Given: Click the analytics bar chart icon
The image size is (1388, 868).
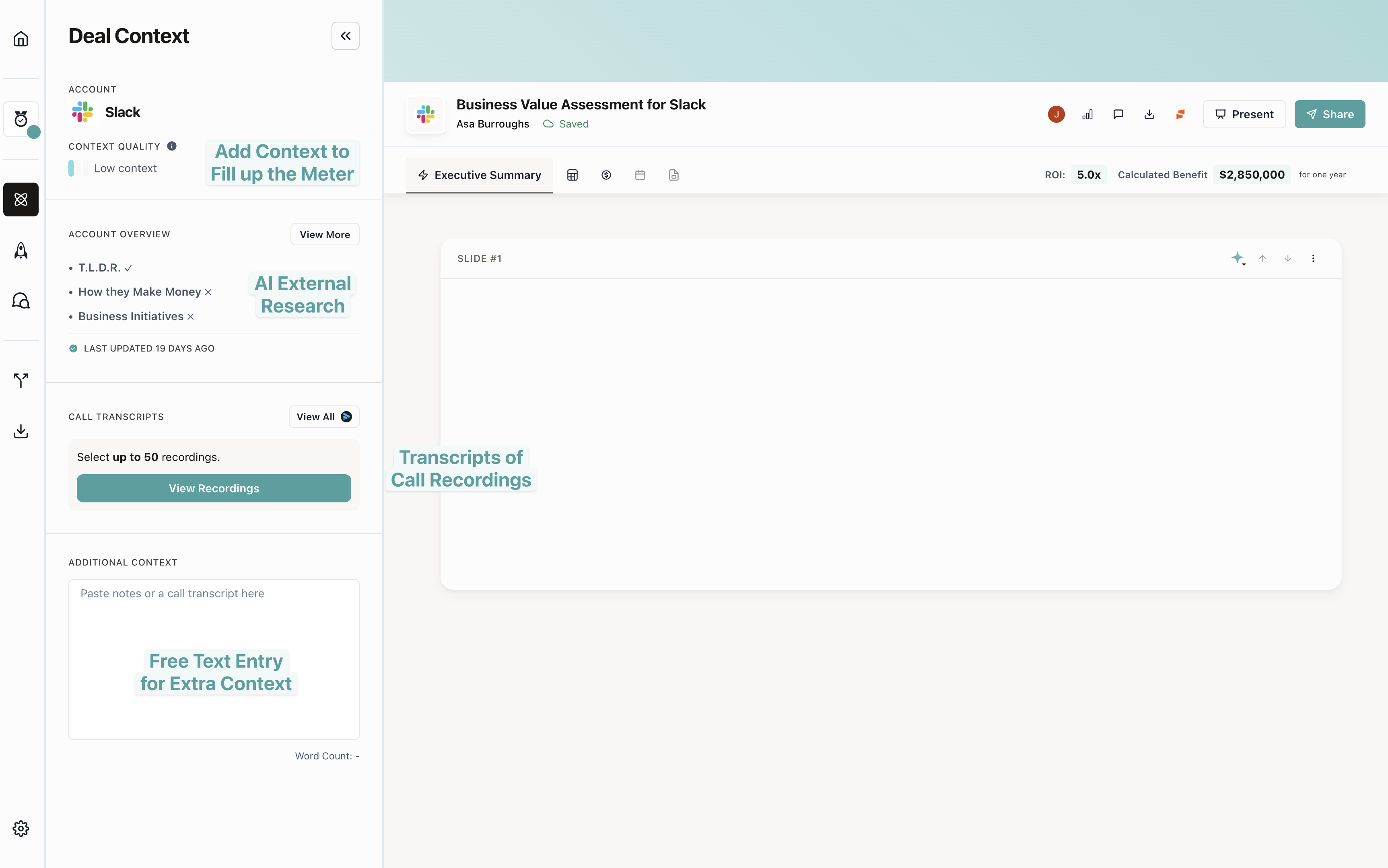Looking at the screenshot, I should pos(1087,114).
